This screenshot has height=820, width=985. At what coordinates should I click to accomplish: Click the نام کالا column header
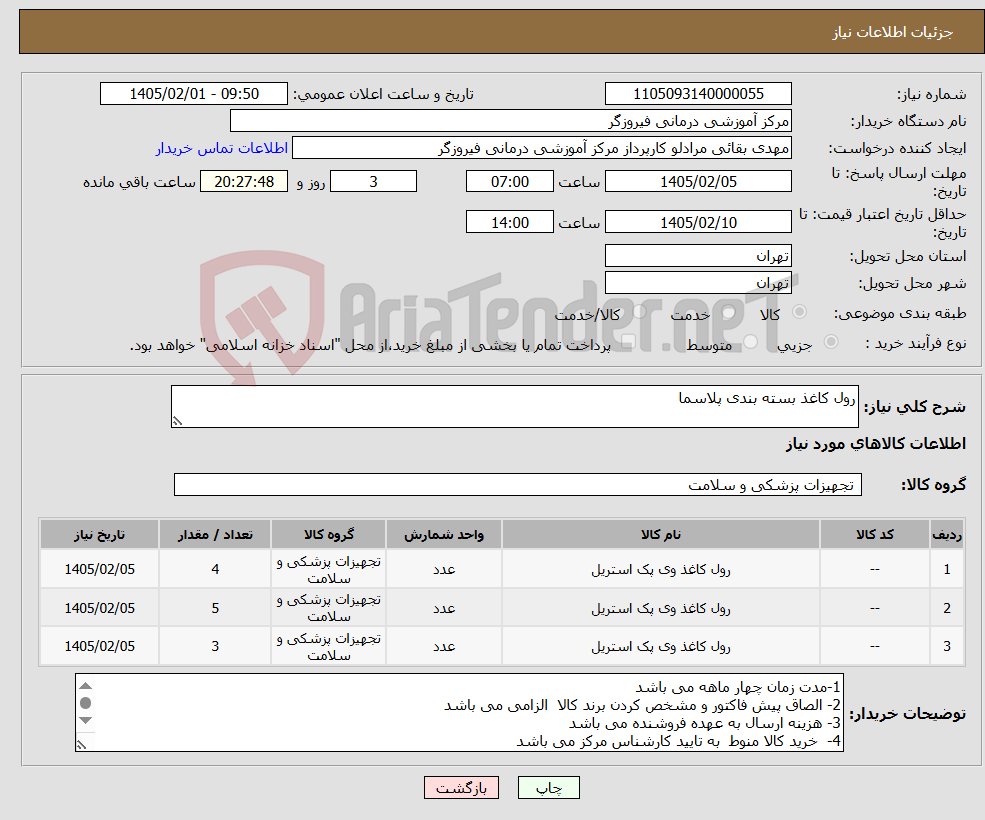point(660,534)
